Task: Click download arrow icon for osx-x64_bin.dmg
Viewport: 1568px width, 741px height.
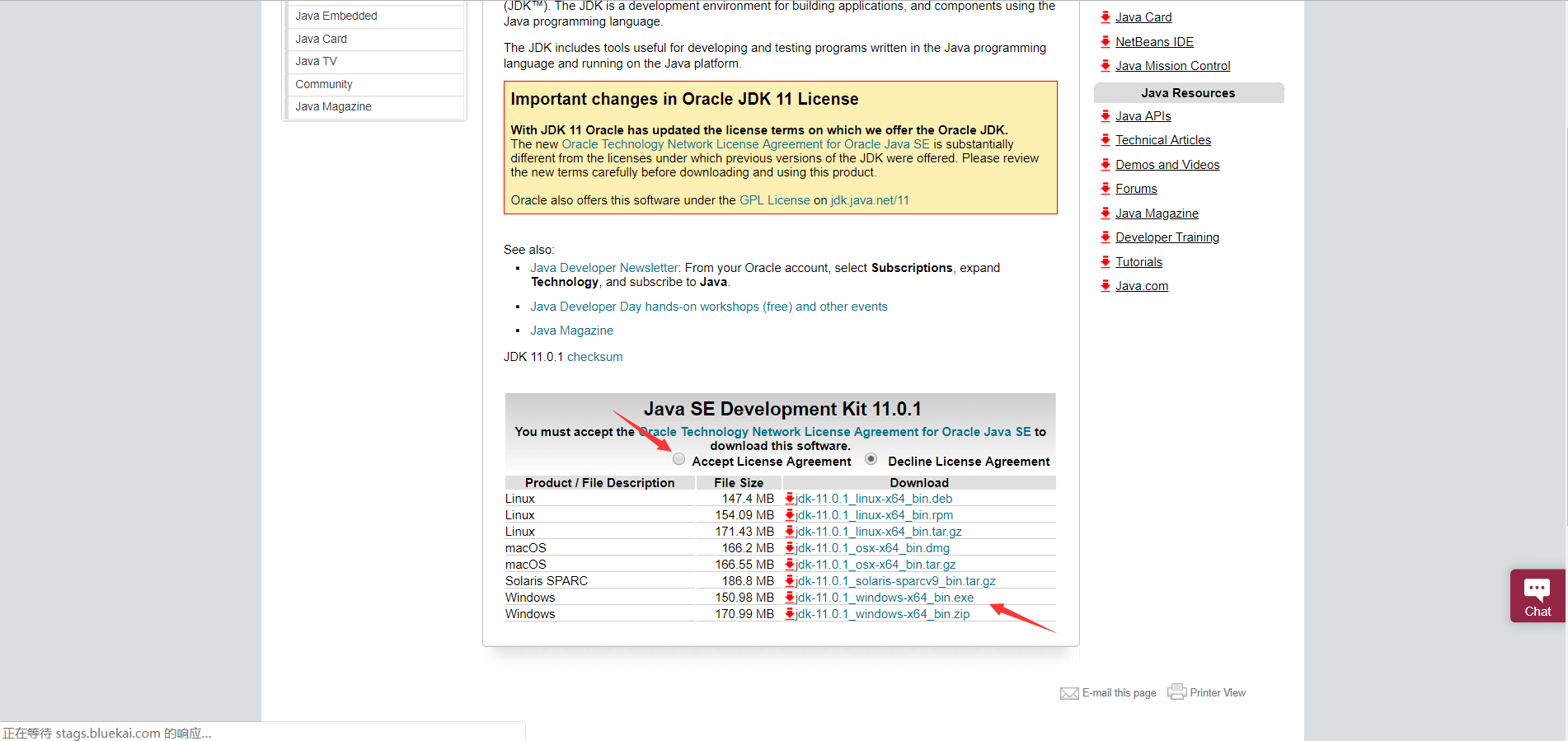Action: tap(790, 548)
